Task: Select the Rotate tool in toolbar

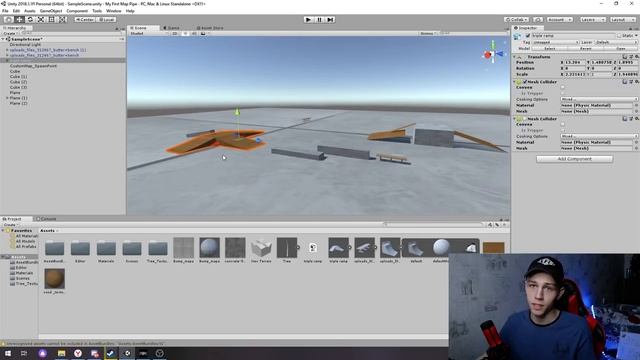Action: (30, 20)
